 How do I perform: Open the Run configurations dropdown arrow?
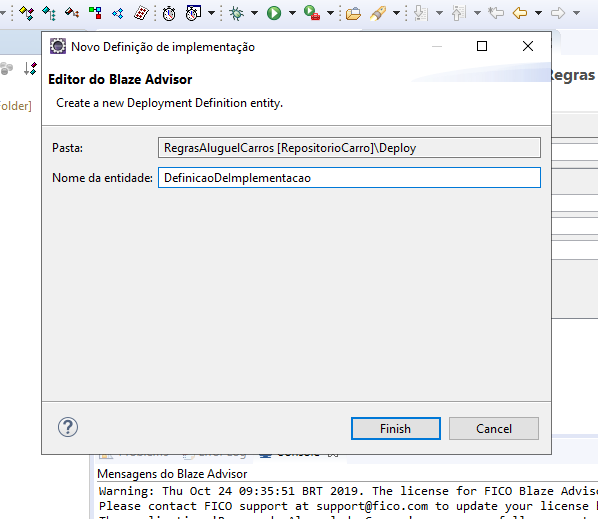click(x=293, y=13)
